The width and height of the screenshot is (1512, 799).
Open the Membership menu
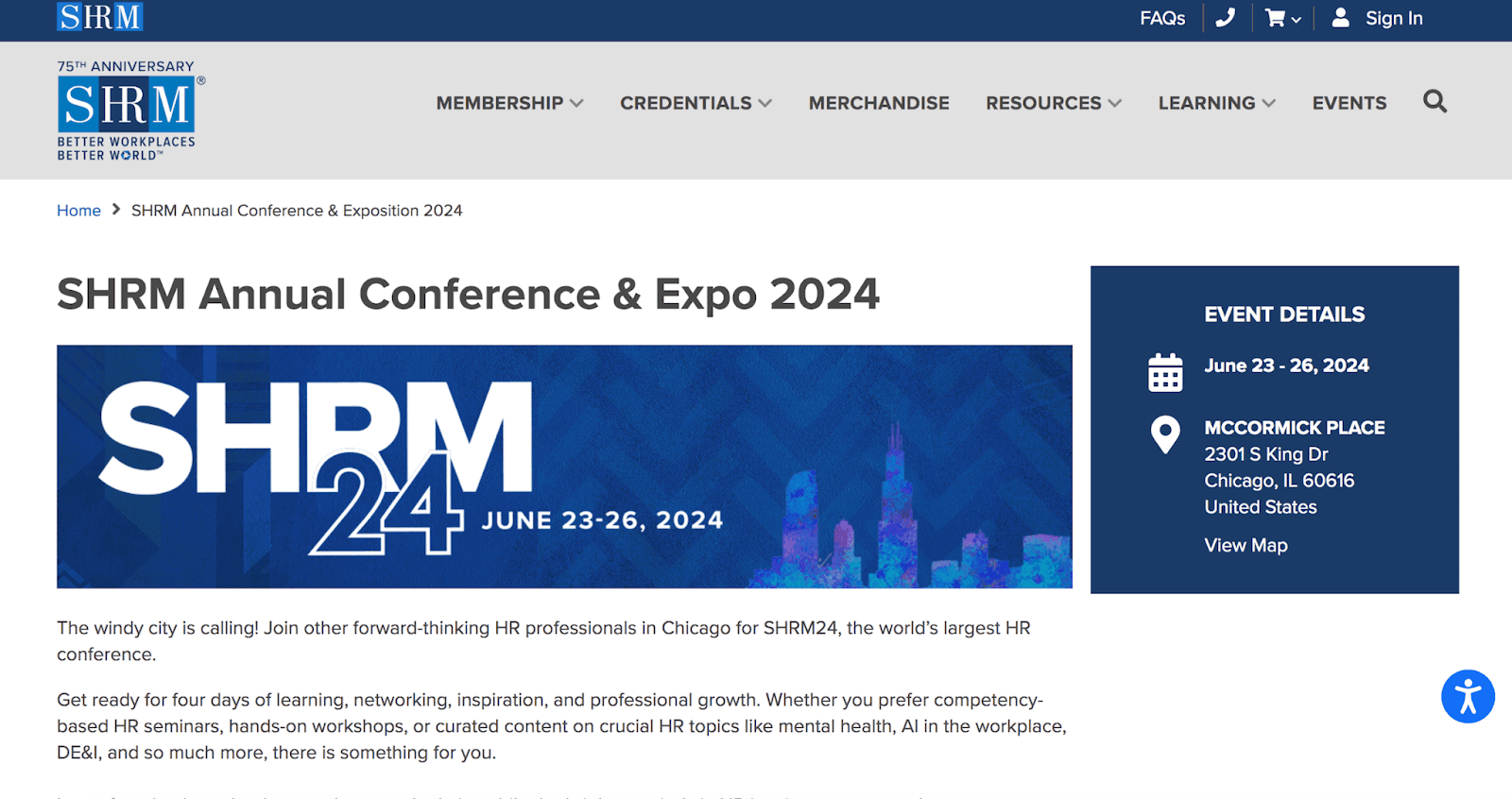pos(499,103)
